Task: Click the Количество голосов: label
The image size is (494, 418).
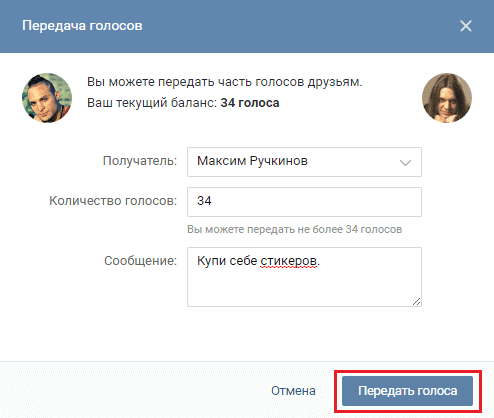Action: pyautogui.click(x=113, y=201)
